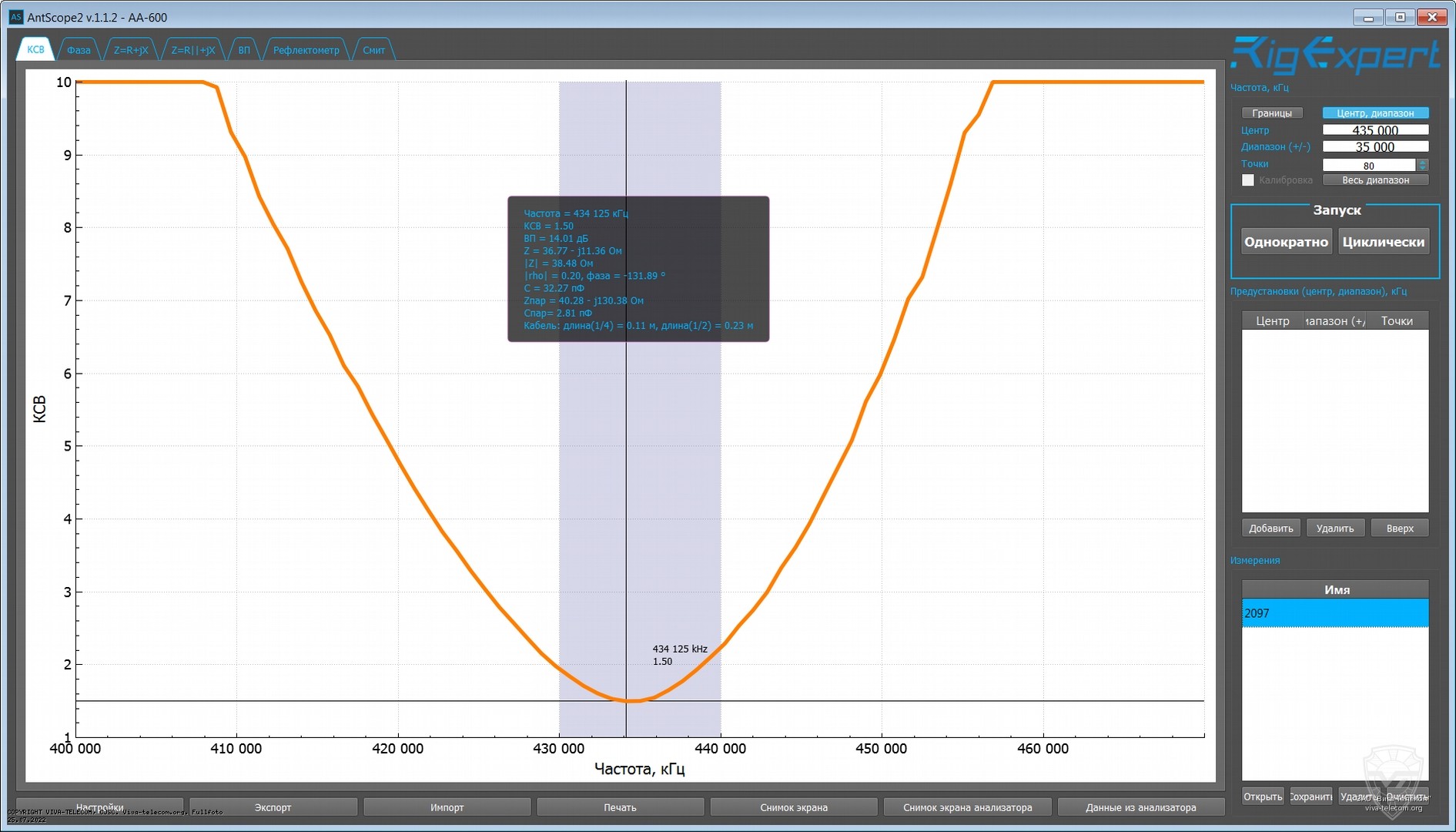The height and width of the screenshot is (832, 1456).
Task: Click the RigExpert logo
Action: [1334, 55]
